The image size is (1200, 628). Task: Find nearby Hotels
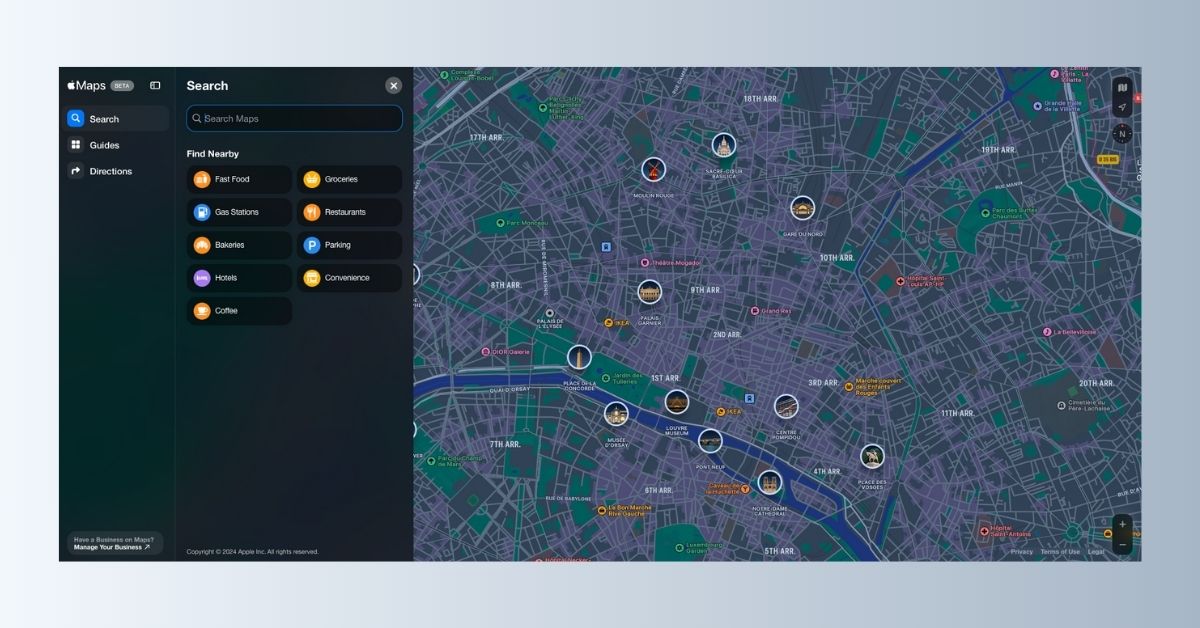click(239, 278)
